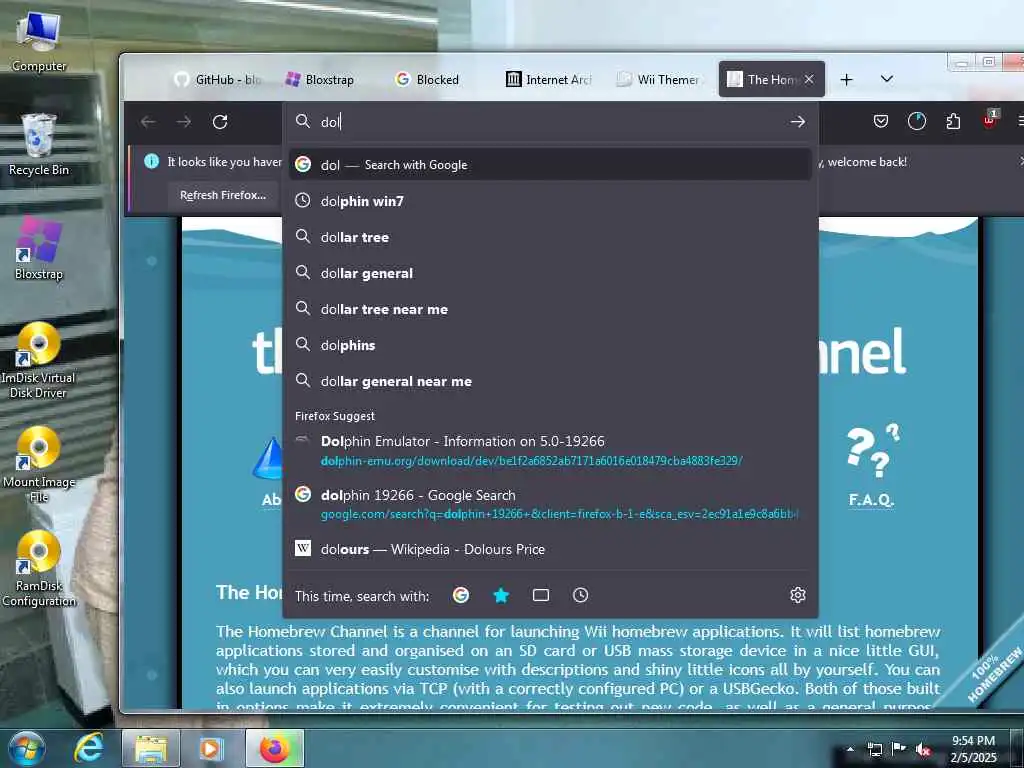1024x768 pixels.
Task: Open ImDisk Virtual Disk Driver shortcut
Action: pos(38,360)
